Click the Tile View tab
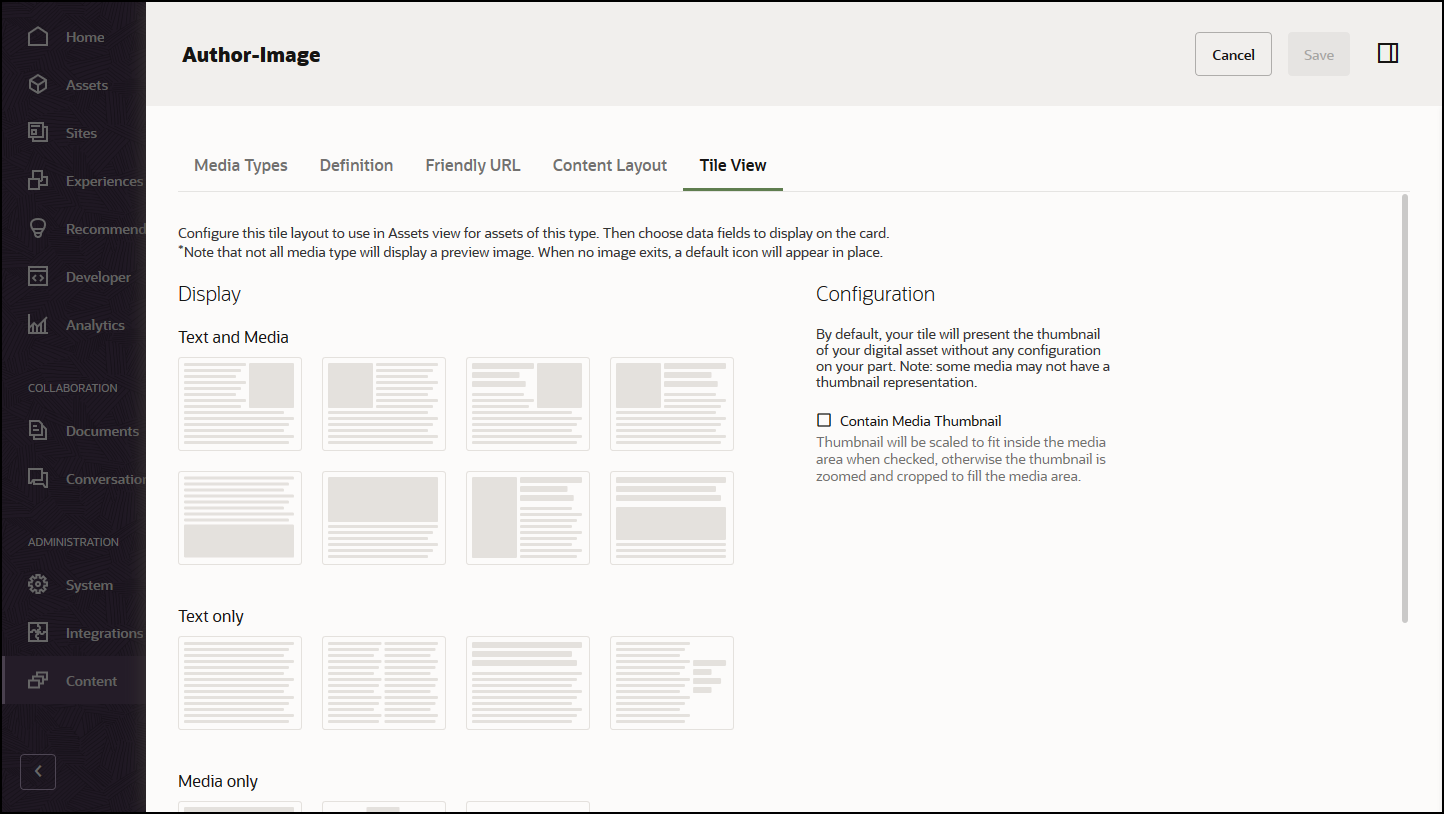The image size is (1444, 814). [733, 166]
